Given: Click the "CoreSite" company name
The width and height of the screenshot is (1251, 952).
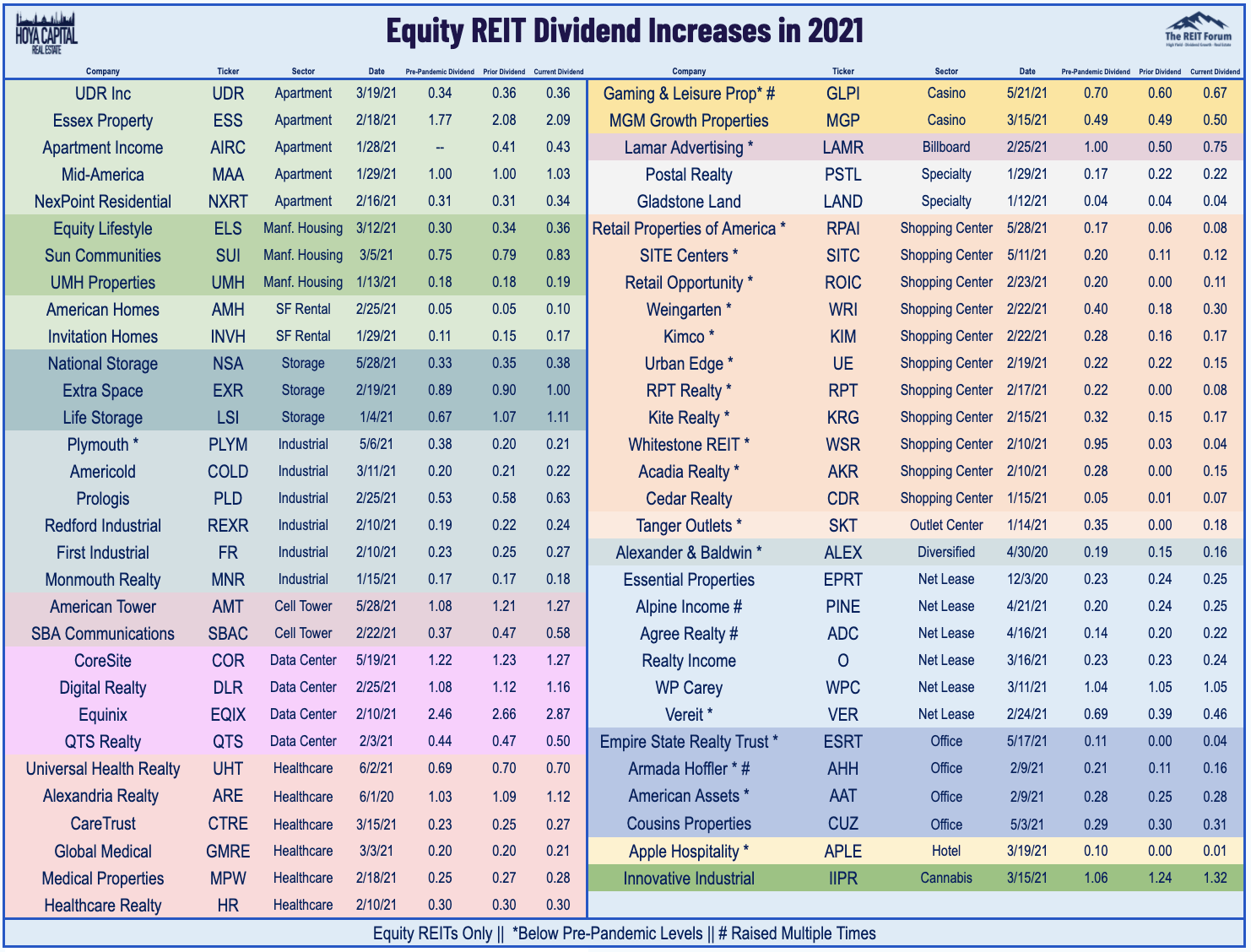Looking at the screenshot, I should [x=103, y=661].
